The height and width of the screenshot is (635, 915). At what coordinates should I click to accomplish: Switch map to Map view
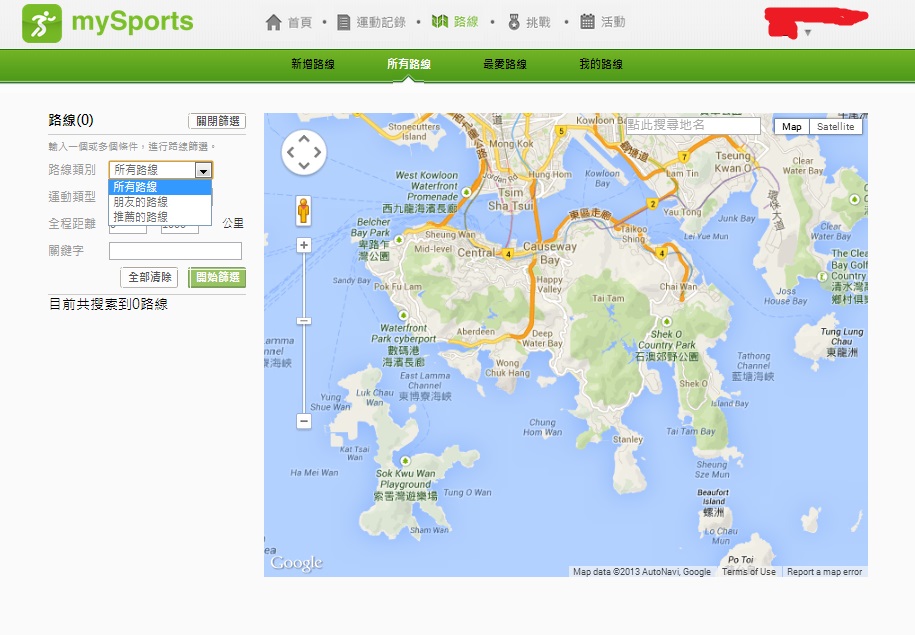(x=791, y=127)
